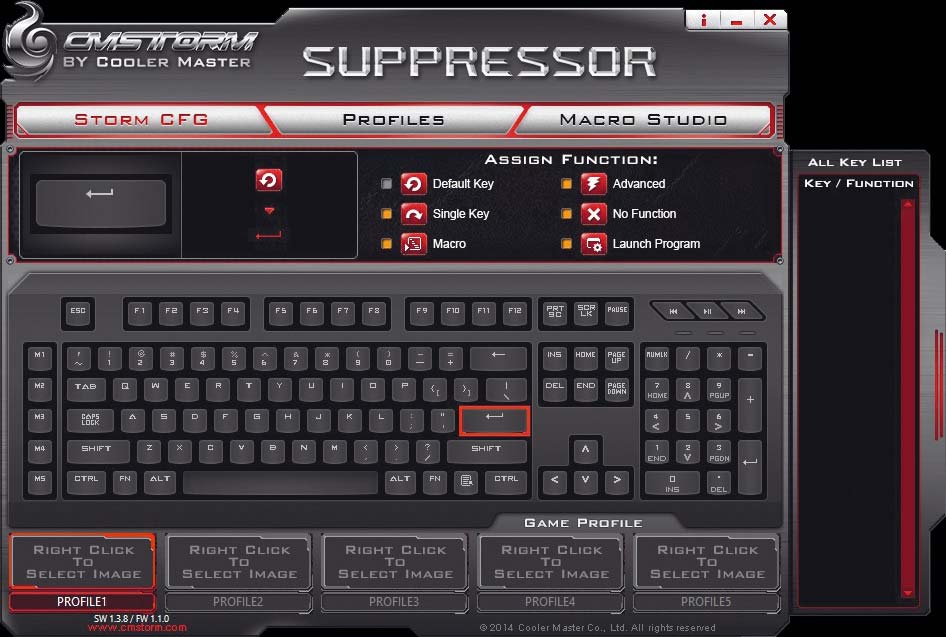Image resolution: width=946 pixels, height=637 pixels.
Task: Click the next track media key
Action: (741, 311)
